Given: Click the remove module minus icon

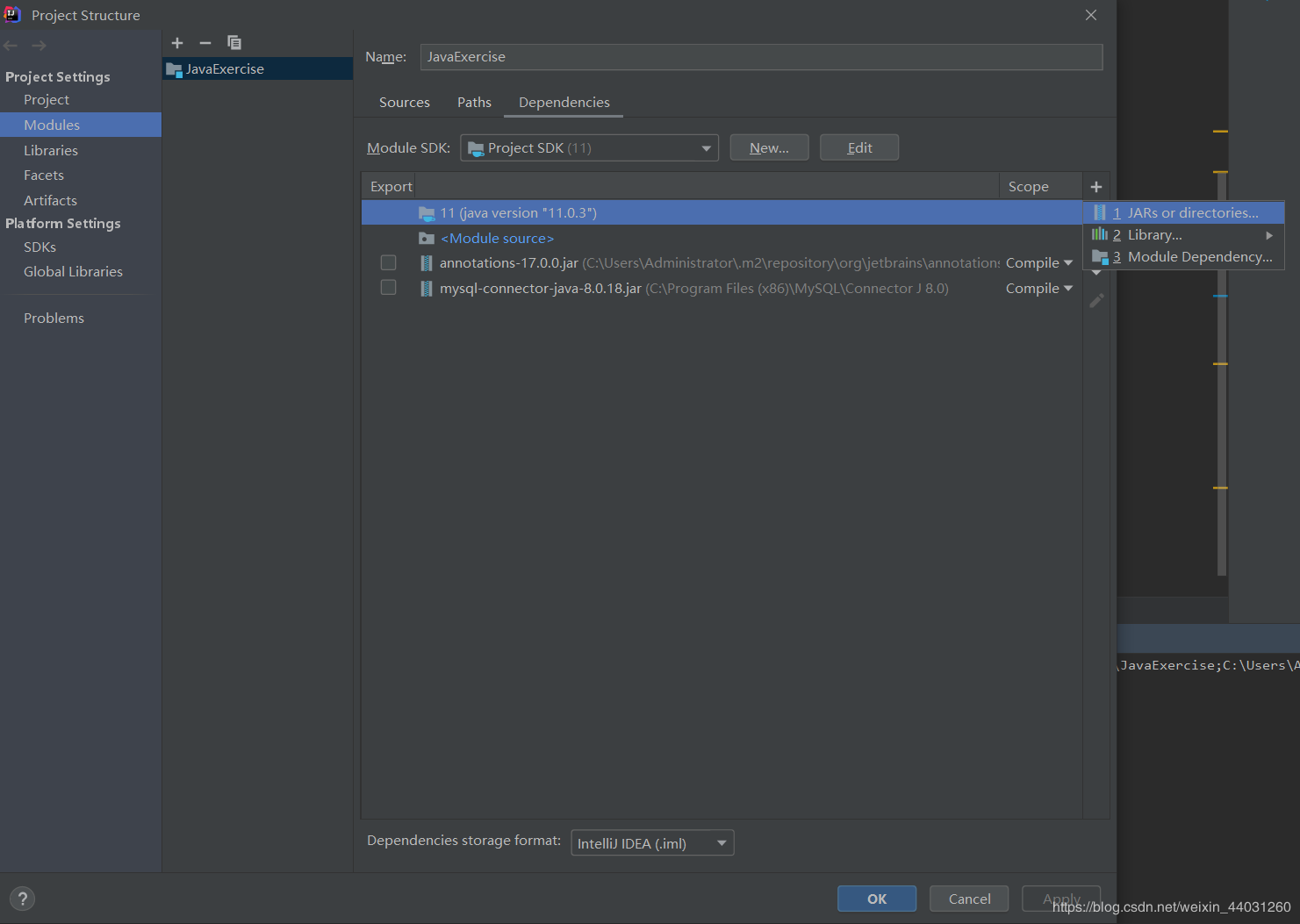Looking at the screenshot, I should point(205,43).
